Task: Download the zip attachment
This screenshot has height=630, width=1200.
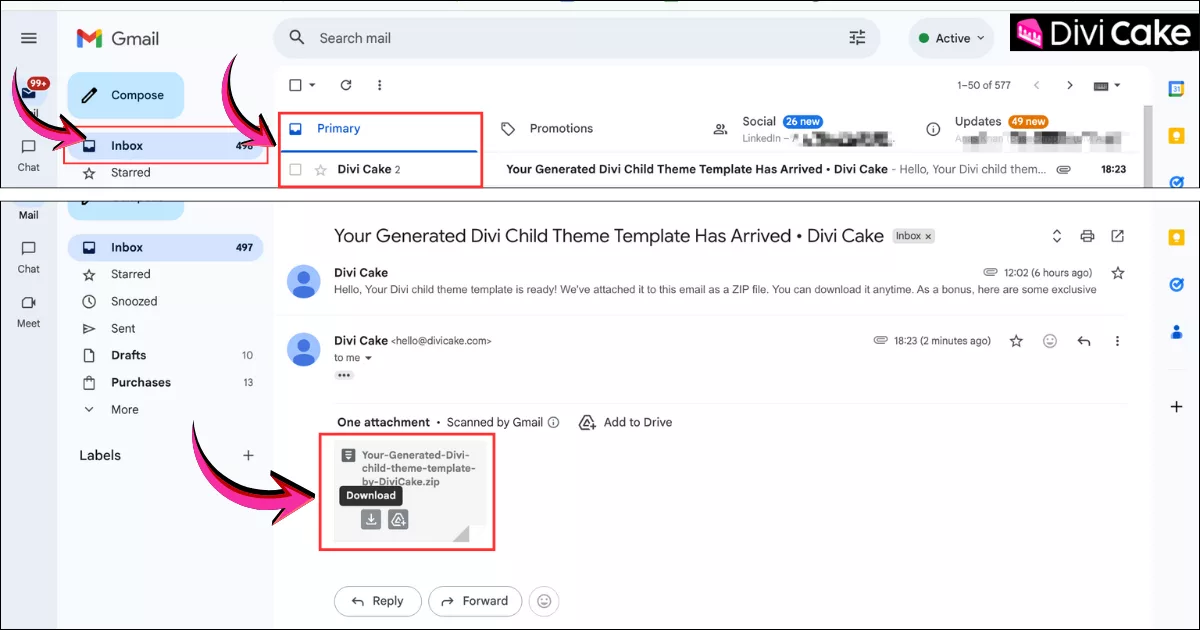Action: click(371, 520)
